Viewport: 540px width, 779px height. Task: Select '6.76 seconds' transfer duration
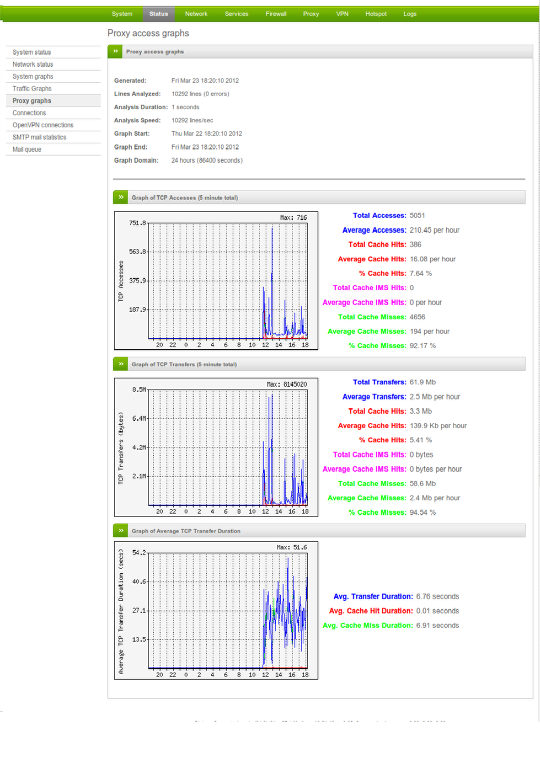coord(438,596)
